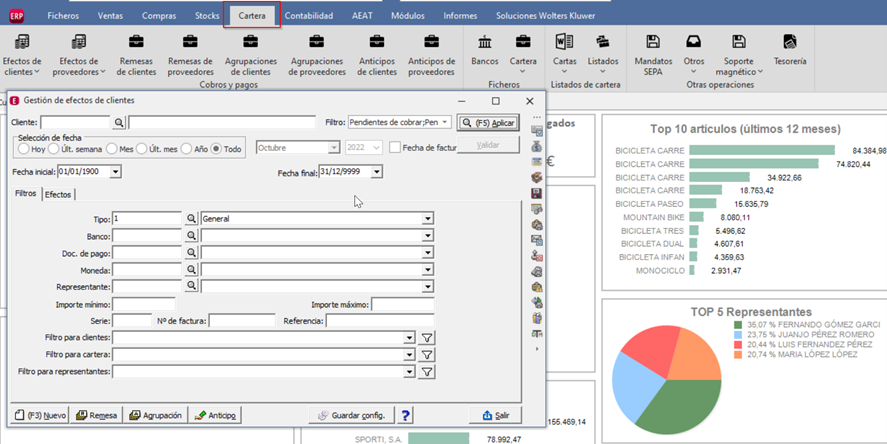The image size is (887, 444).
Task: Click the Agrupación button
Action: (155, 415)
